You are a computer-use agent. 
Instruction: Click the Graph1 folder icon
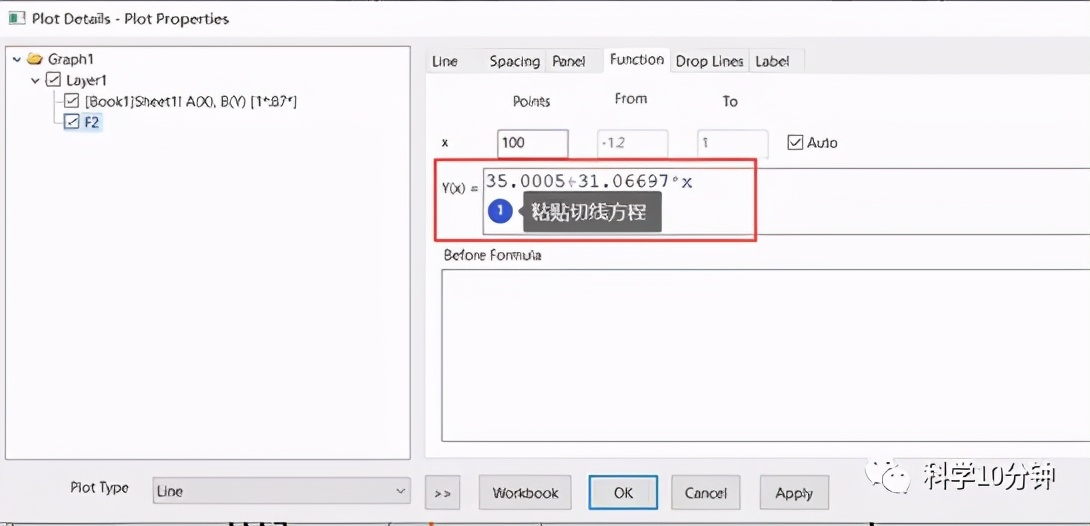tap(35, 59)
